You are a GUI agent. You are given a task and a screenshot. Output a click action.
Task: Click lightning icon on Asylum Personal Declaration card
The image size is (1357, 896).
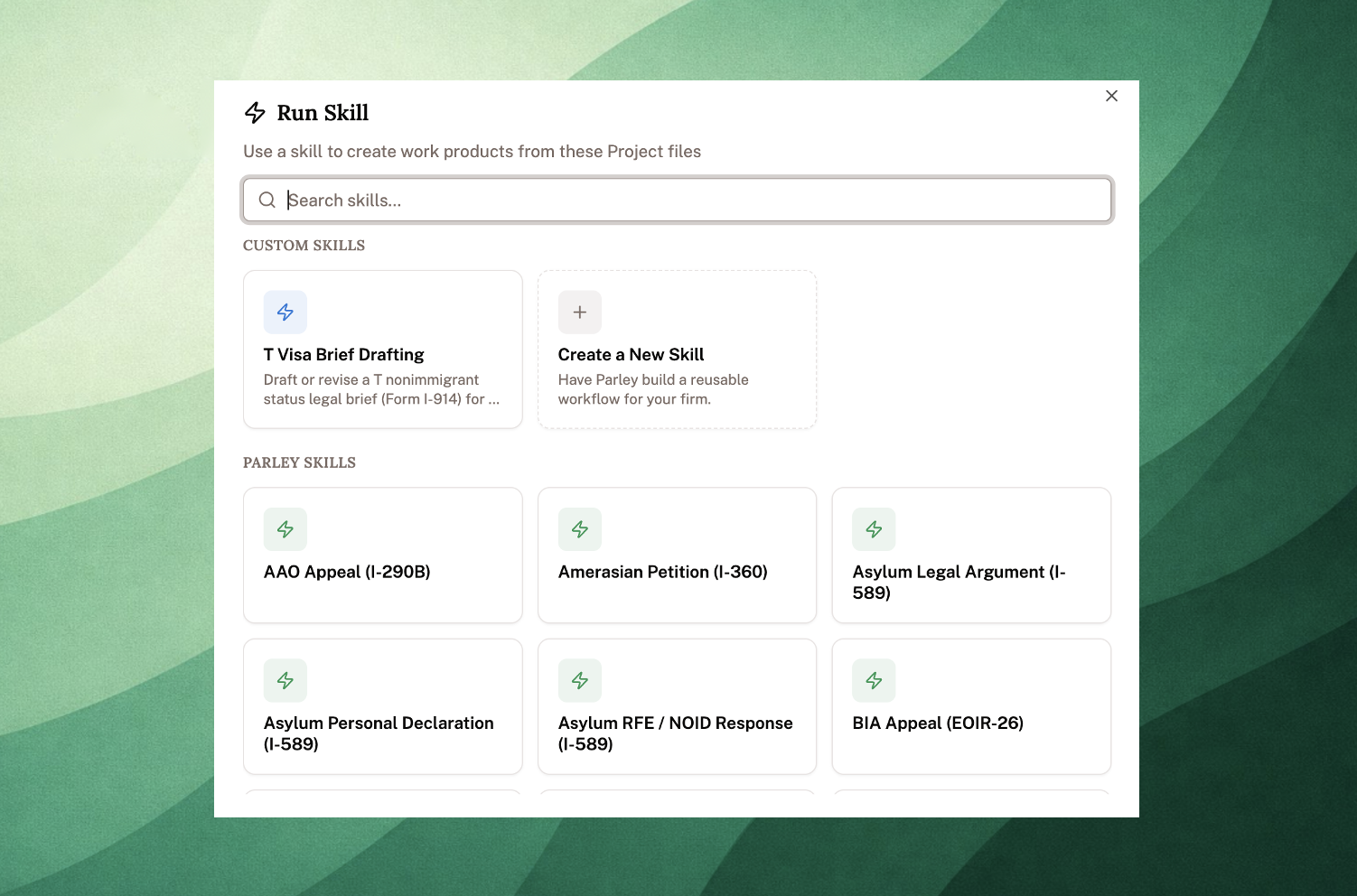[285, 680]
